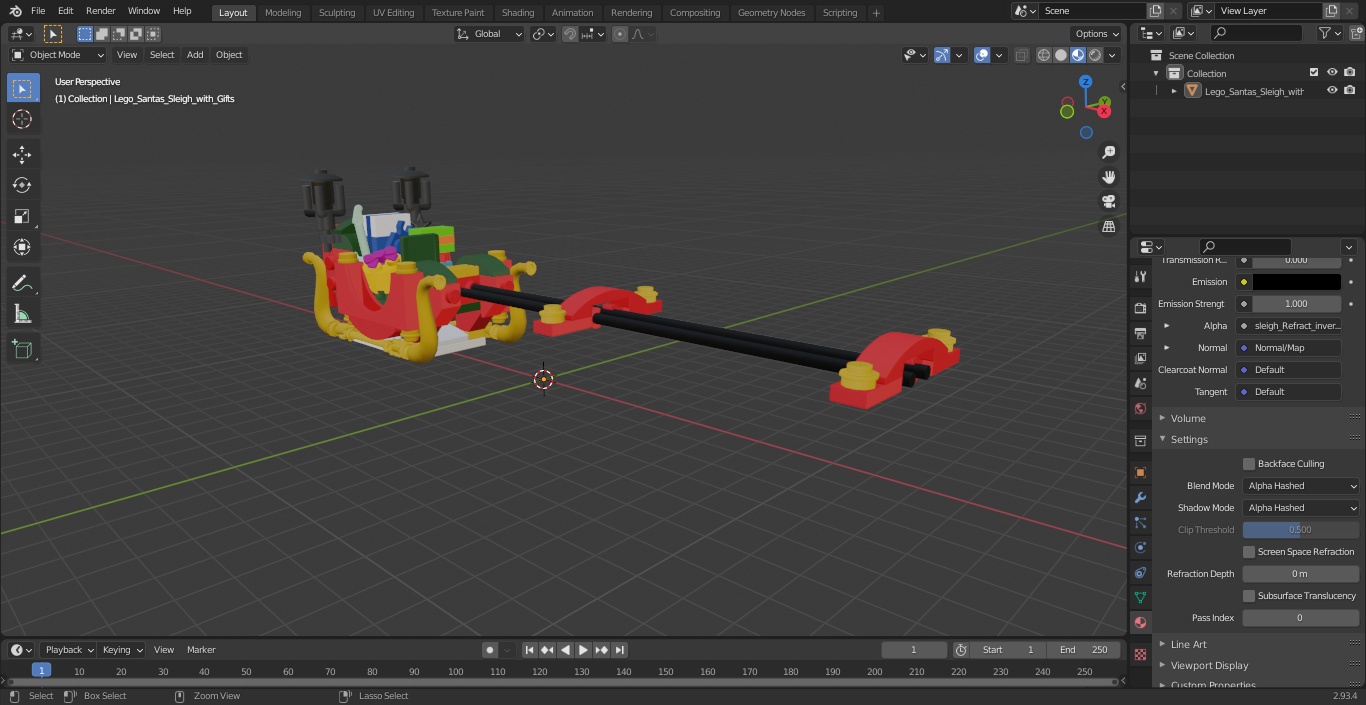The image size is (1366, 705).
Task: Switch to wireframe viewport shading
Action: pos(1044,55)
